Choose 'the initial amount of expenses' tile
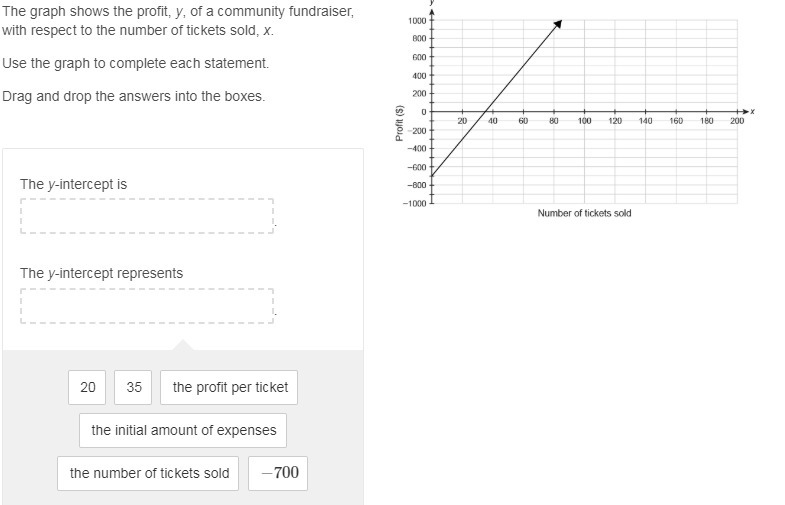This screenshot has width=785, height=505. click(x=183, y=430)
